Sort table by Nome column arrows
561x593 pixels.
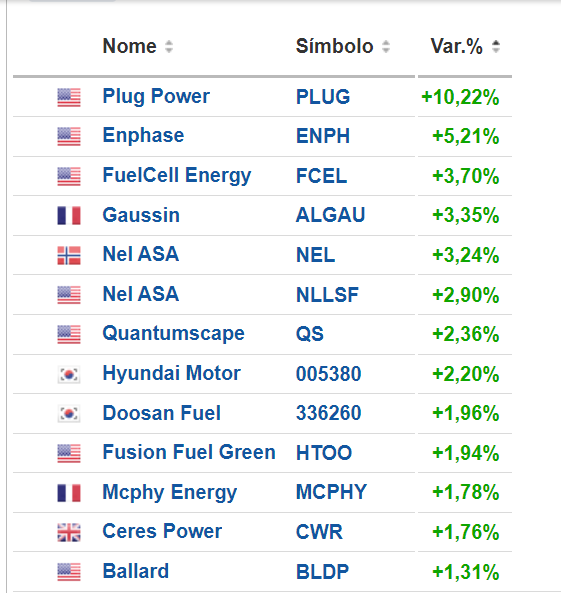pyautogui.click(x=169, y=47)
